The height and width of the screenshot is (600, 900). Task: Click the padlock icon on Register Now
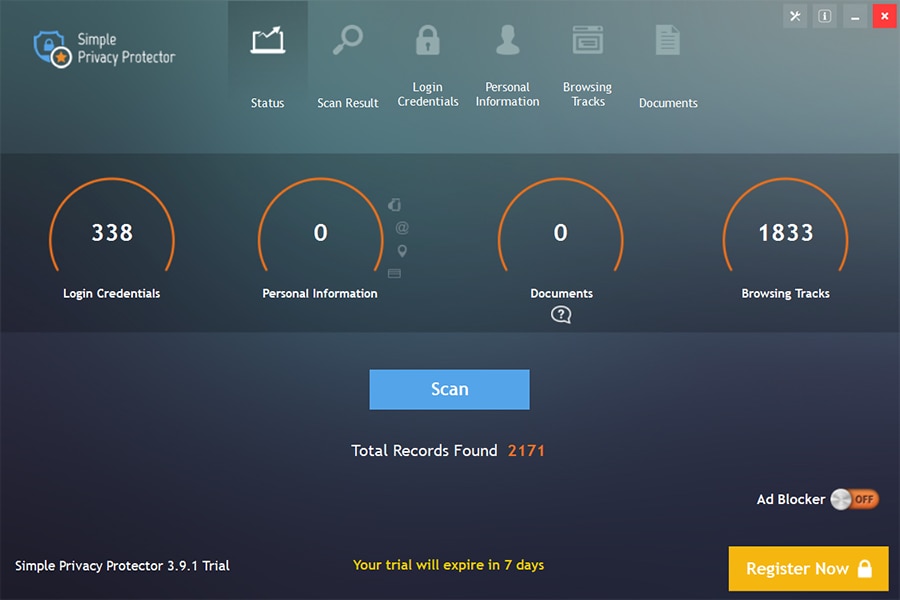pos(864,568)
